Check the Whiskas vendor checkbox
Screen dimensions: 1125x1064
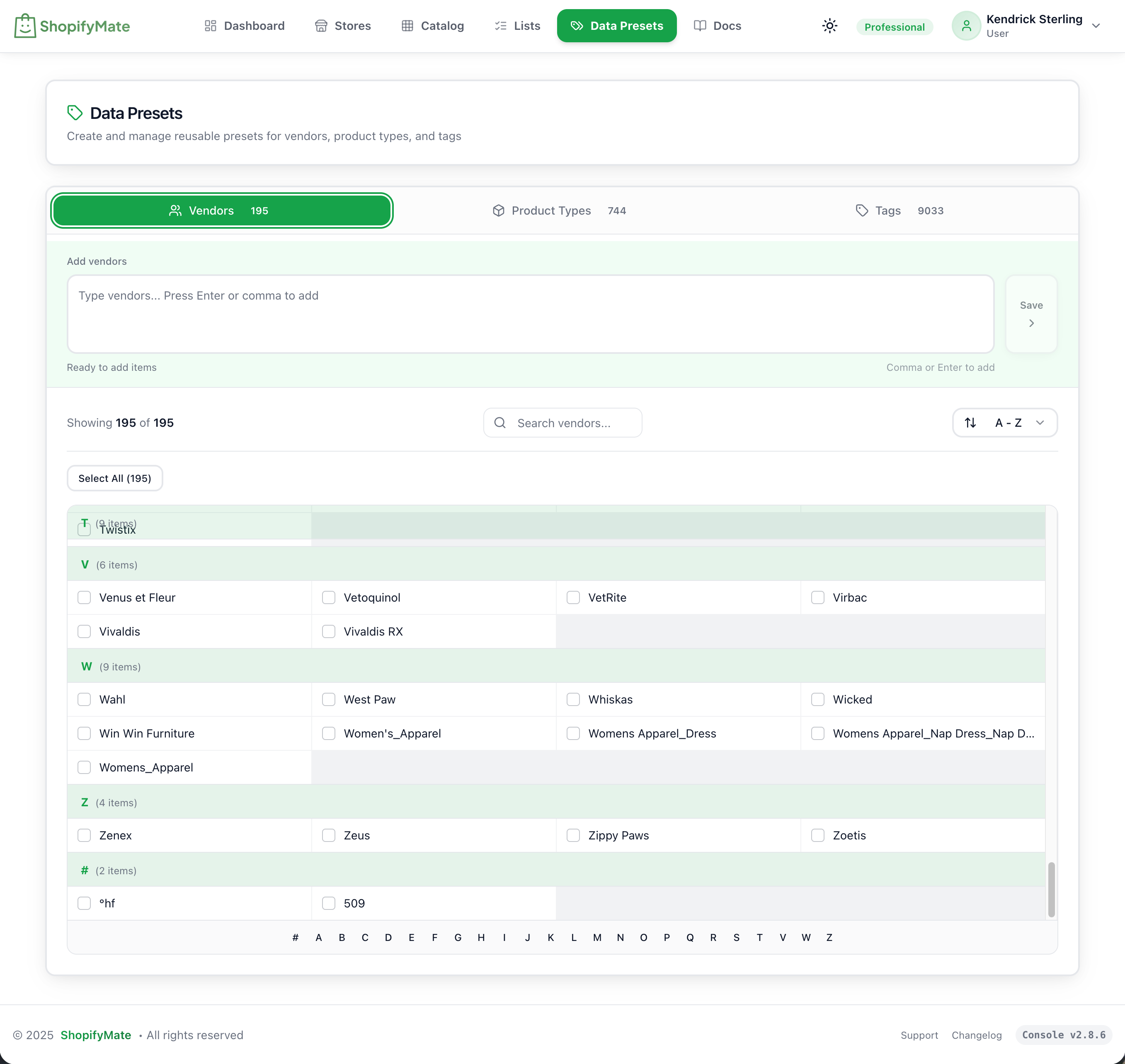(x=573, y=699)
